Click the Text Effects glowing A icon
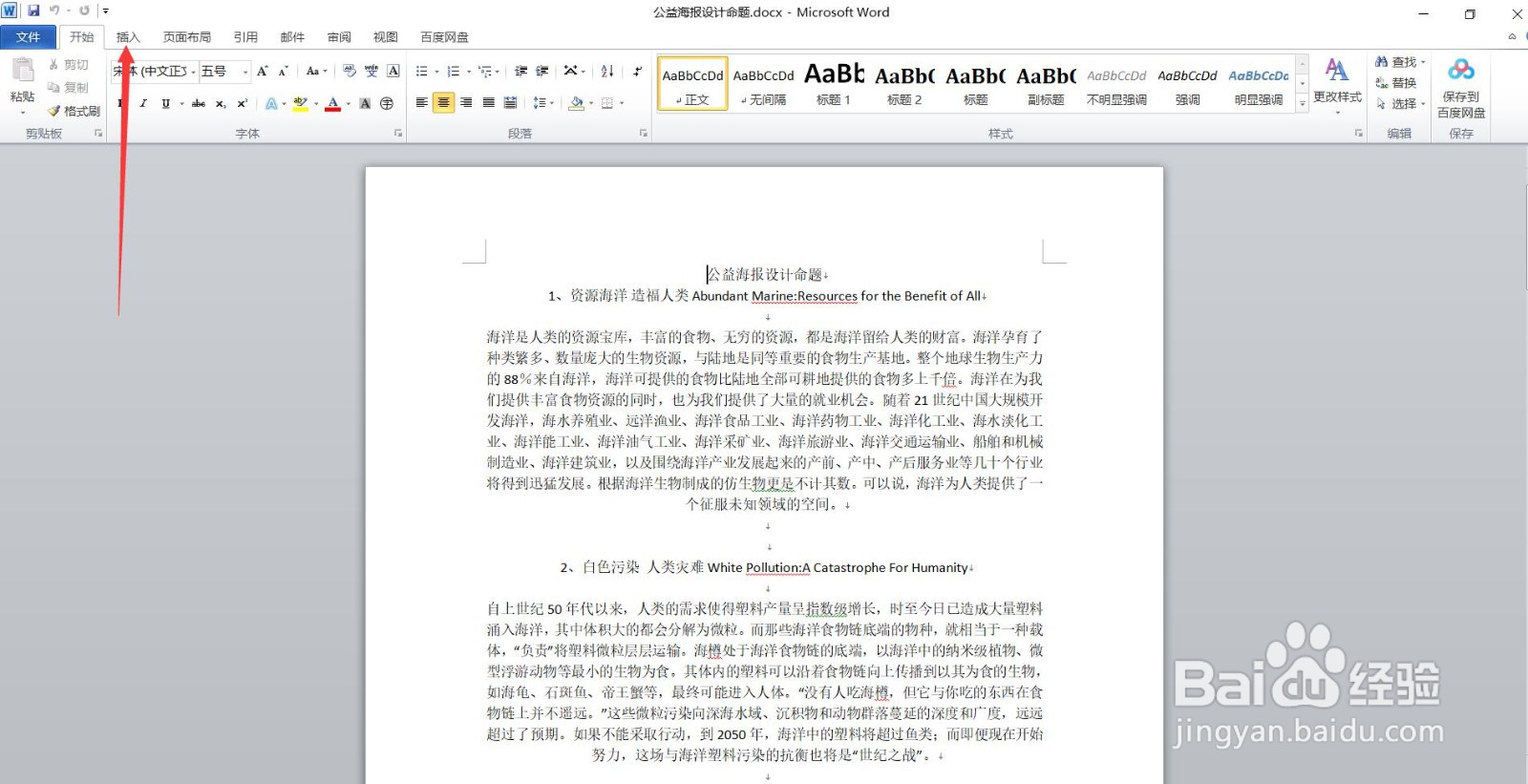The height and width of the screenshot is (784, 1528). coord(272,103)
